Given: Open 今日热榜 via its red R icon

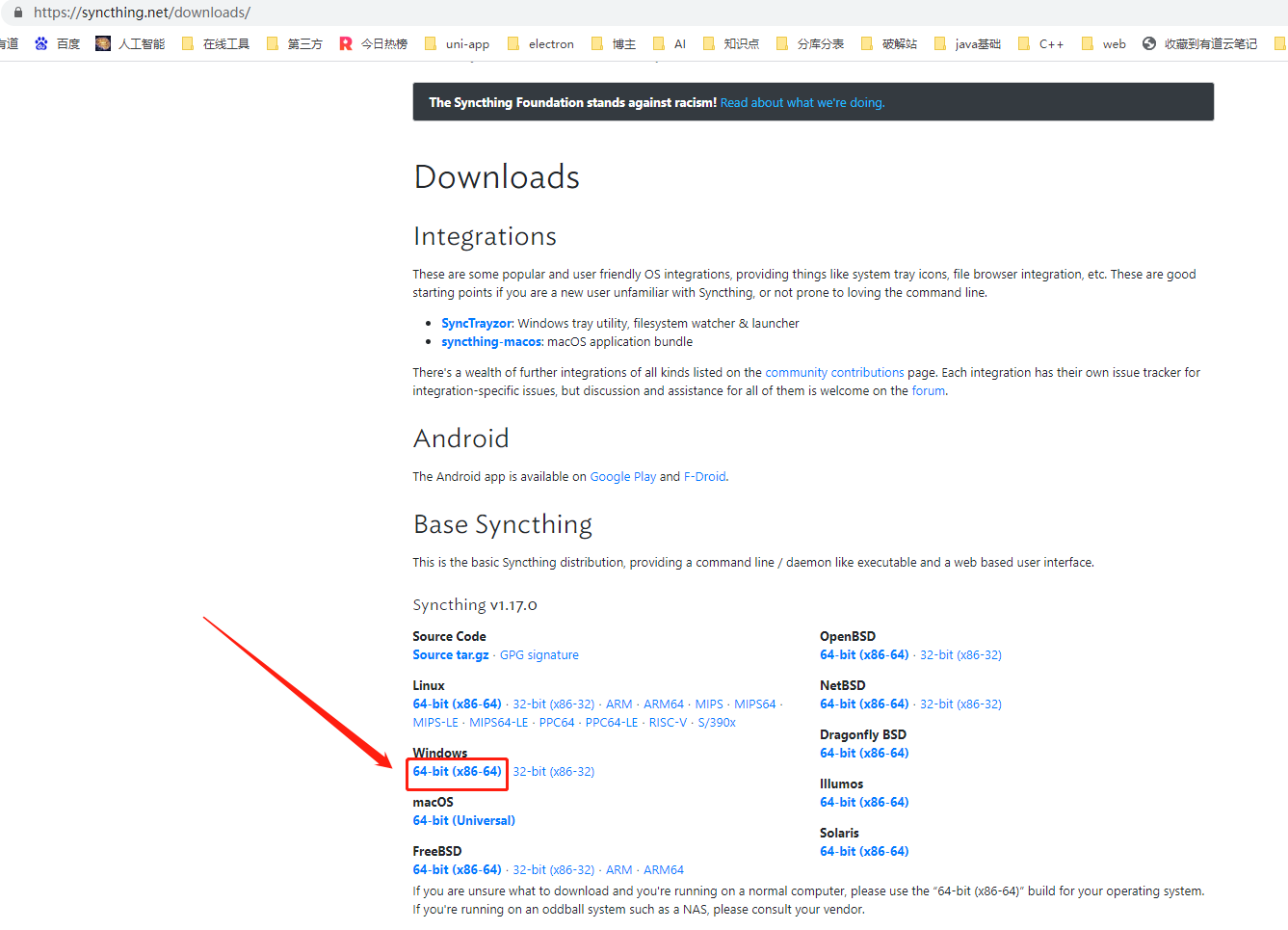Looking at the screenshot, I should point(345,42).
